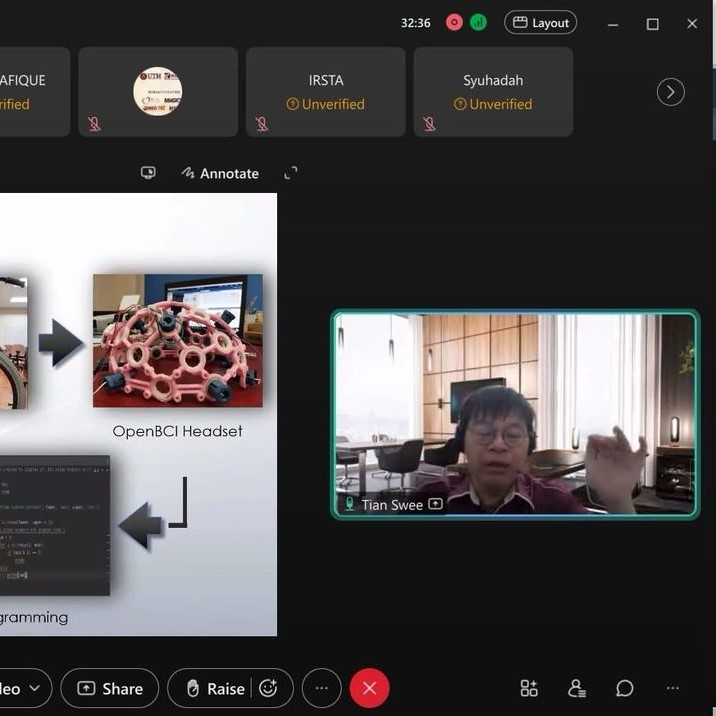Viewport: 716px width, 716px height.
Task: Click code screenshot in shared slide
Action: [x=55, y=525]
